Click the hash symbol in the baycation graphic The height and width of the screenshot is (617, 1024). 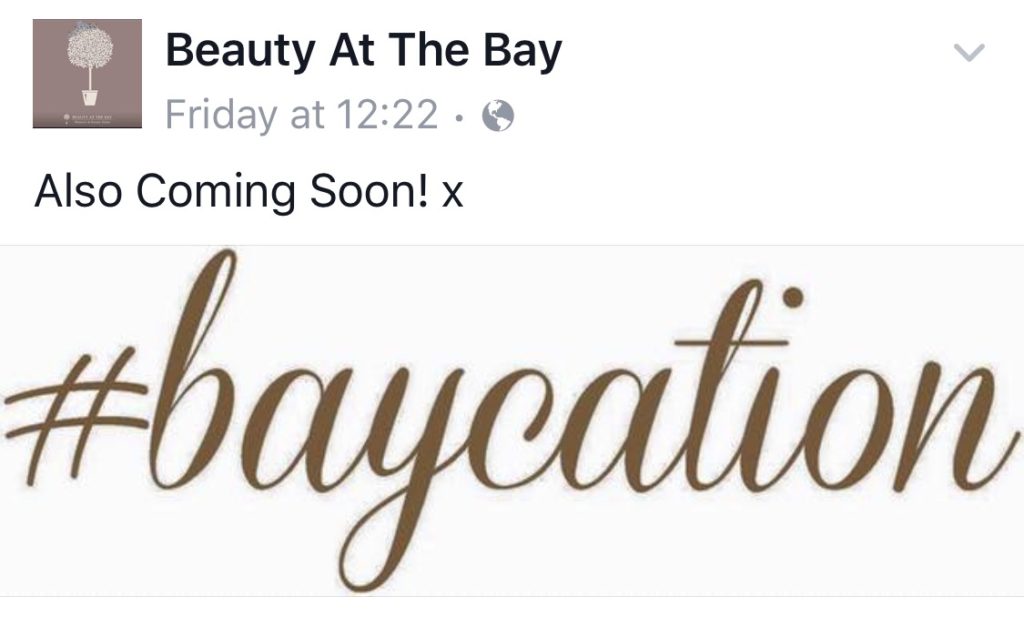[x=75, y=415]
